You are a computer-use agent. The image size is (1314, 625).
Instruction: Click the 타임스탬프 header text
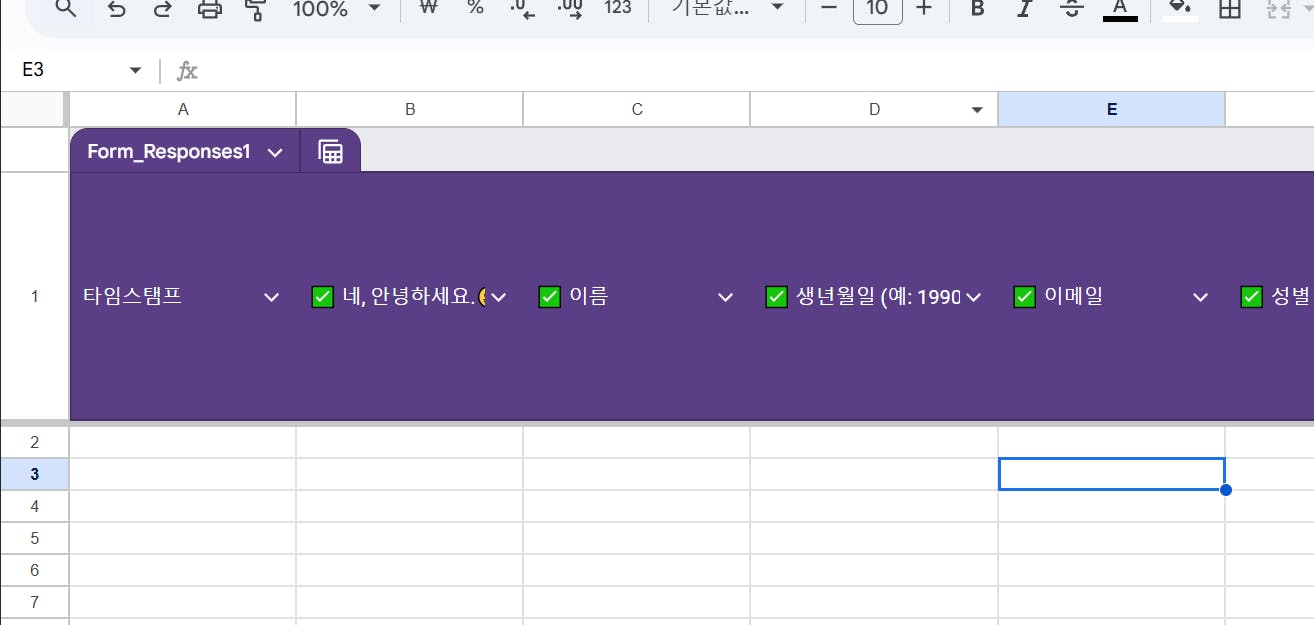coord(132,296)
